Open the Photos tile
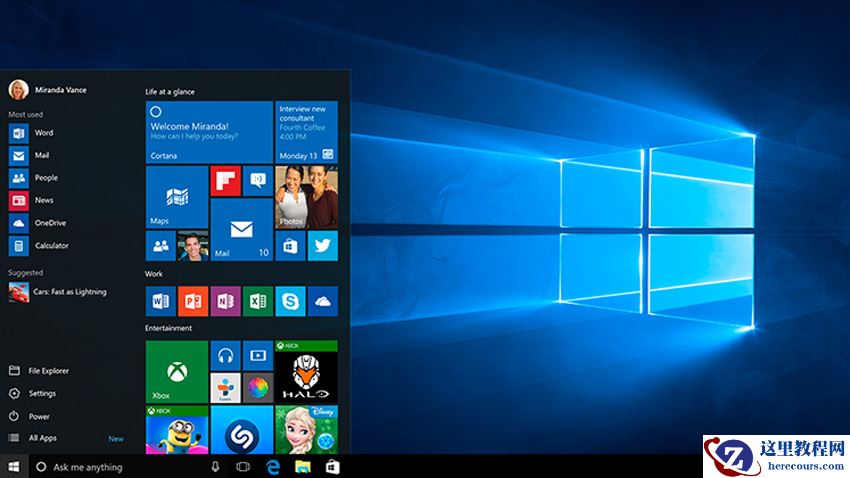850x478 pixels. click(x=306, y=197)
